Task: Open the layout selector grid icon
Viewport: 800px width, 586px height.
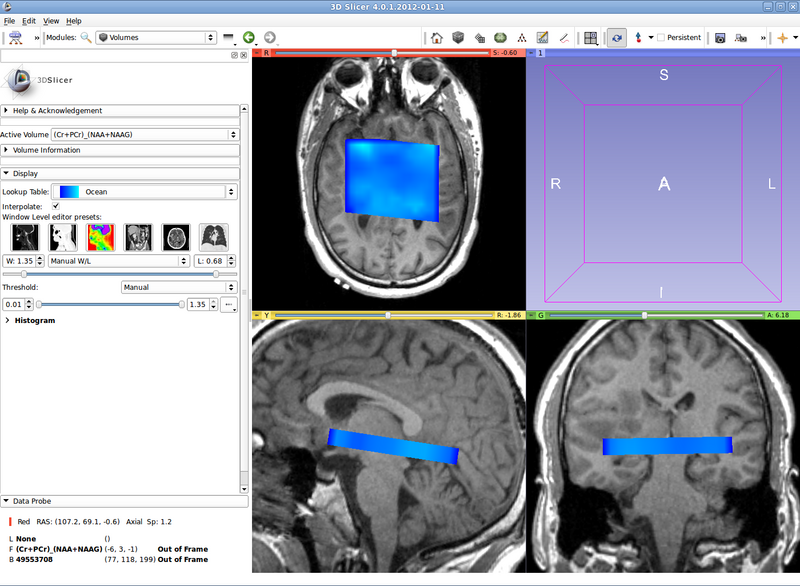Action: click(589, 38)
